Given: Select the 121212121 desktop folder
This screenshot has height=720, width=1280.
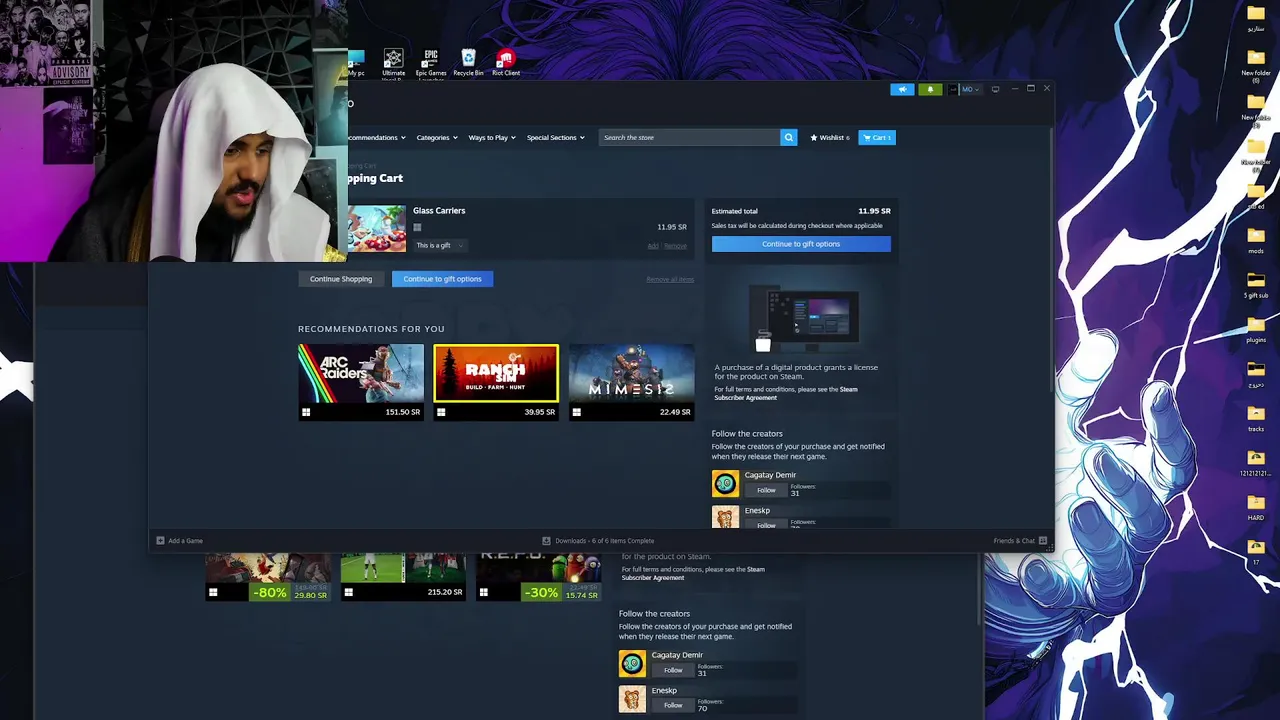Looking at the screenshot, I should (1256, 463).
